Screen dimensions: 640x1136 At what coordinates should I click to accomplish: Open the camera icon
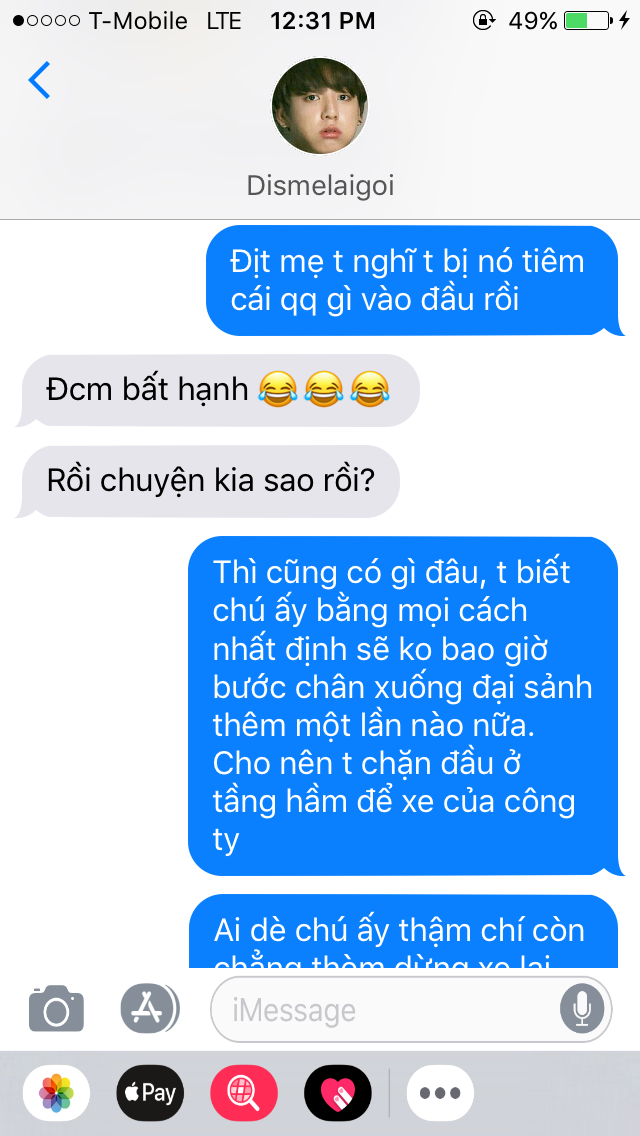point(57,1008)
